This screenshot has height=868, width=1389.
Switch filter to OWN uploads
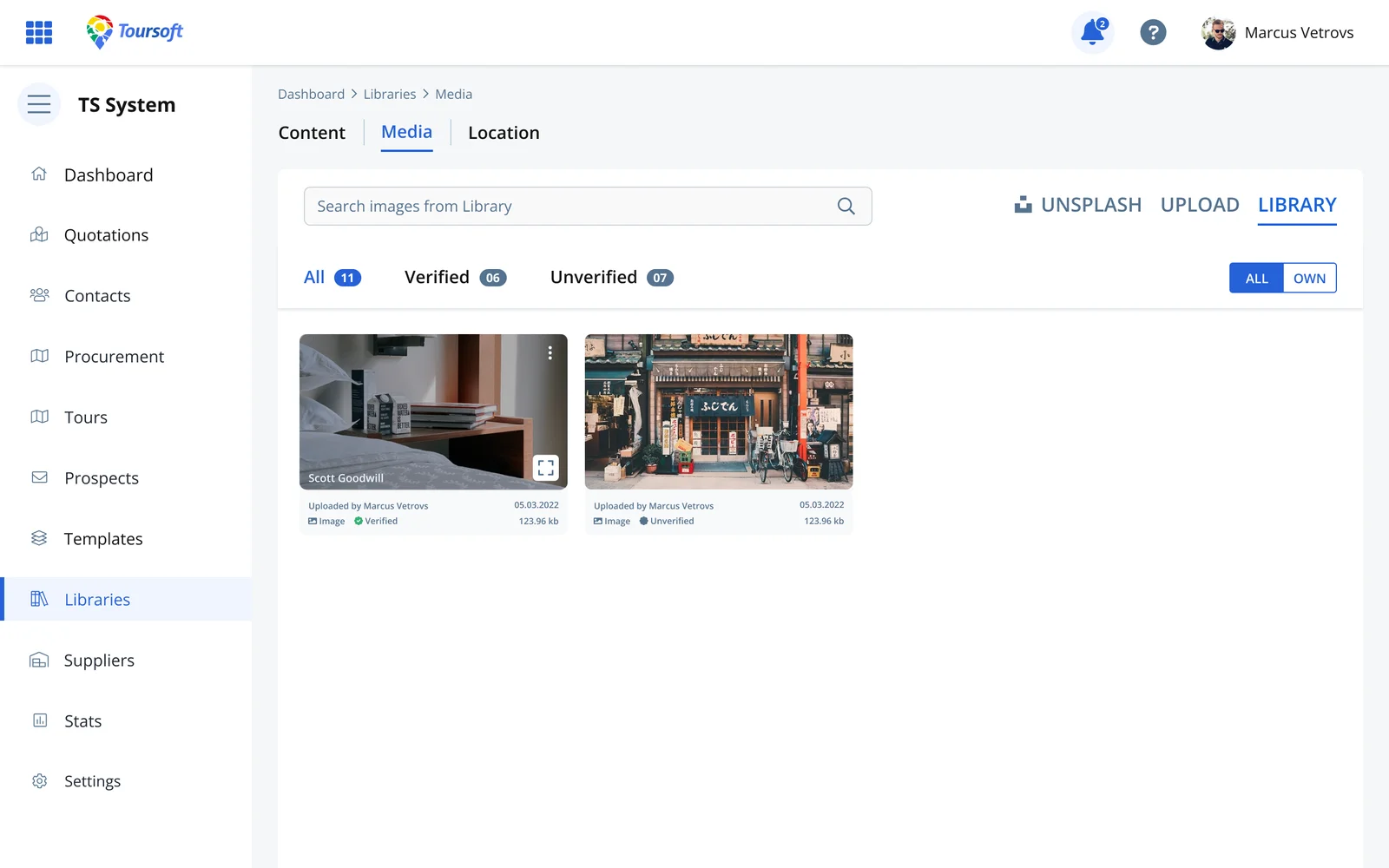(x=1309, y=278)
